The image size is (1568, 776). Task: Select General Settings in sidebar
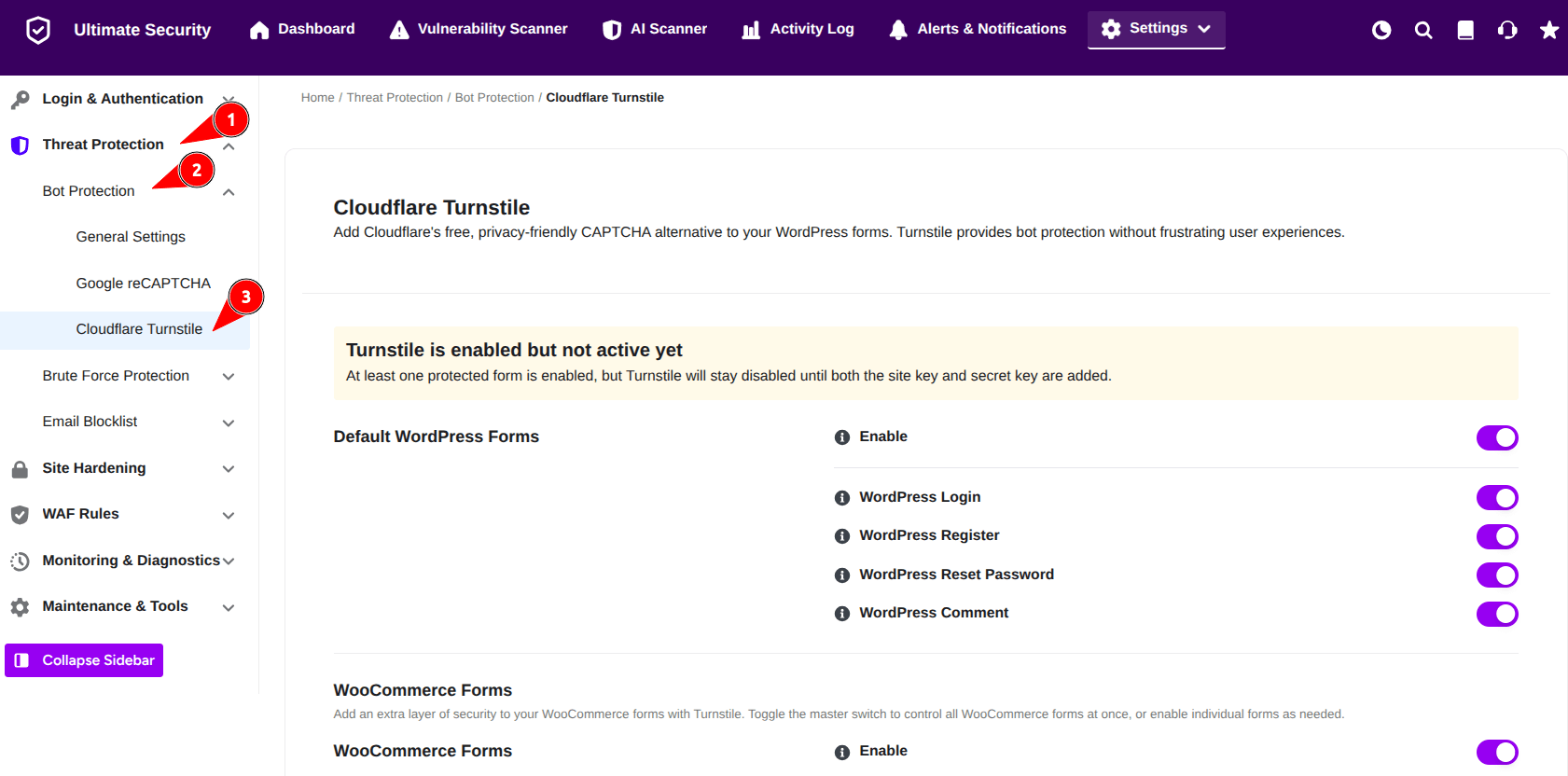click(x=131, y=237)
